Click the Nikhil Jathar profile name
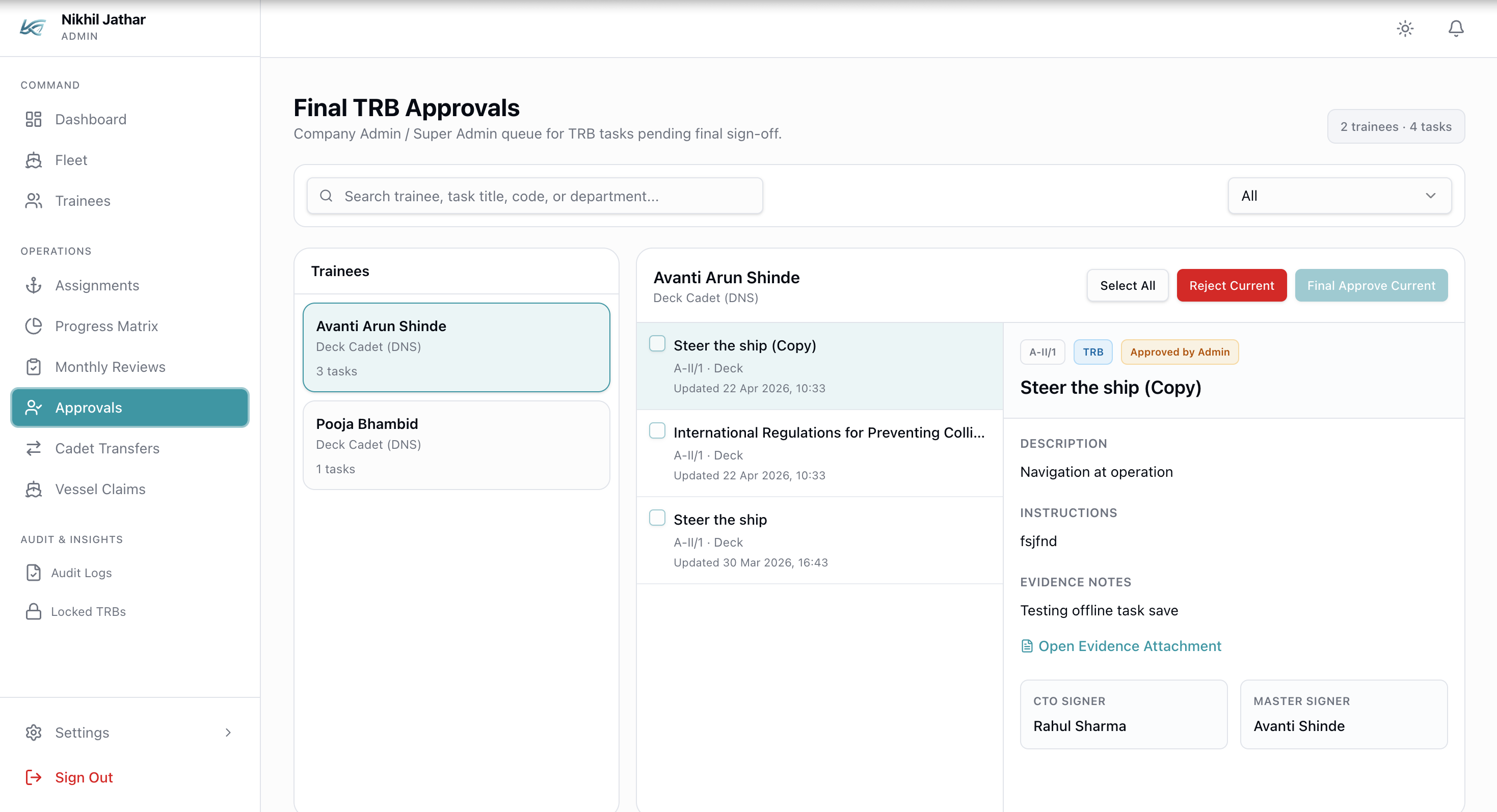 pyautogui.click(x=103, y=19)
